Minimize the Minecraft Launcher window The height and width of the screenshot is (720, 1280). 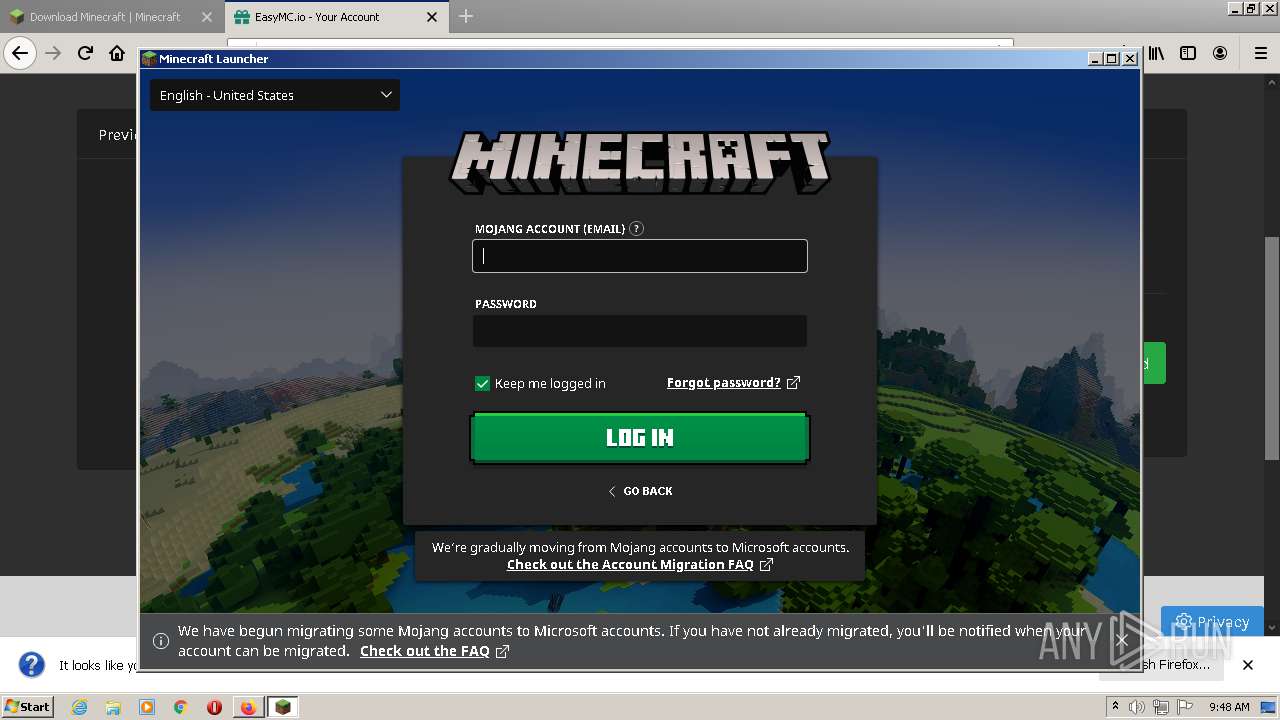1096,59
